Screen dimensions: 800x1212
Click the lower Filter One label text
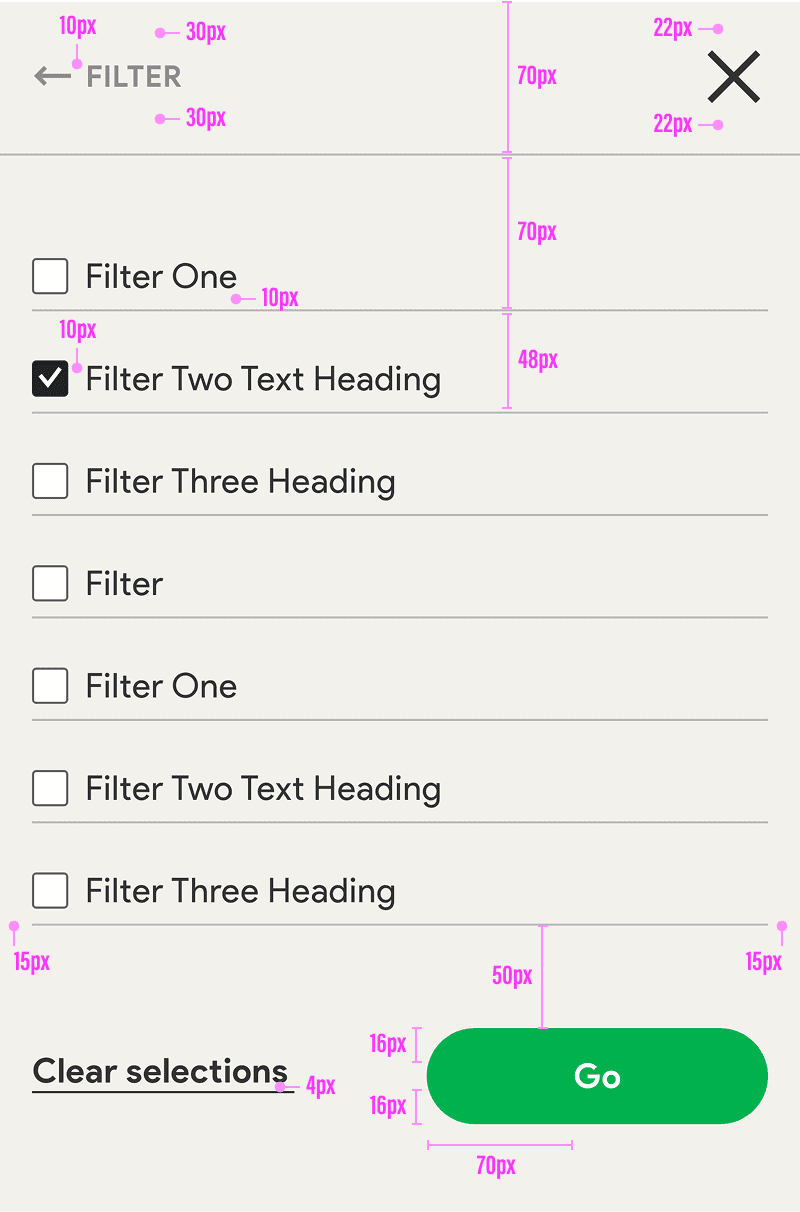pos(161,687)
